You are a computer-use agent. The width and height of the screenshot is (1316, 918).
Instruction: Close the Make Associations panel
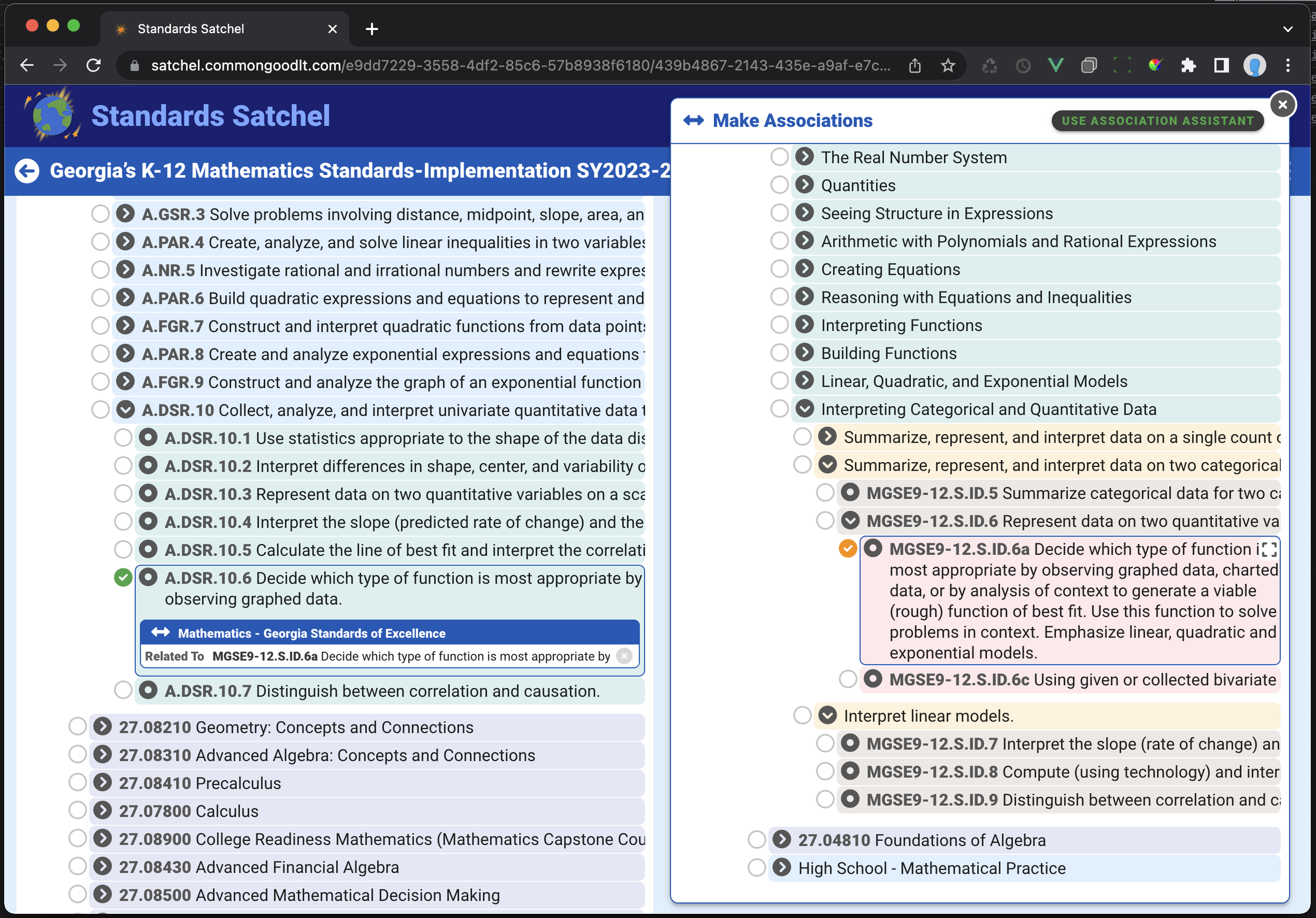[1282, 104]
